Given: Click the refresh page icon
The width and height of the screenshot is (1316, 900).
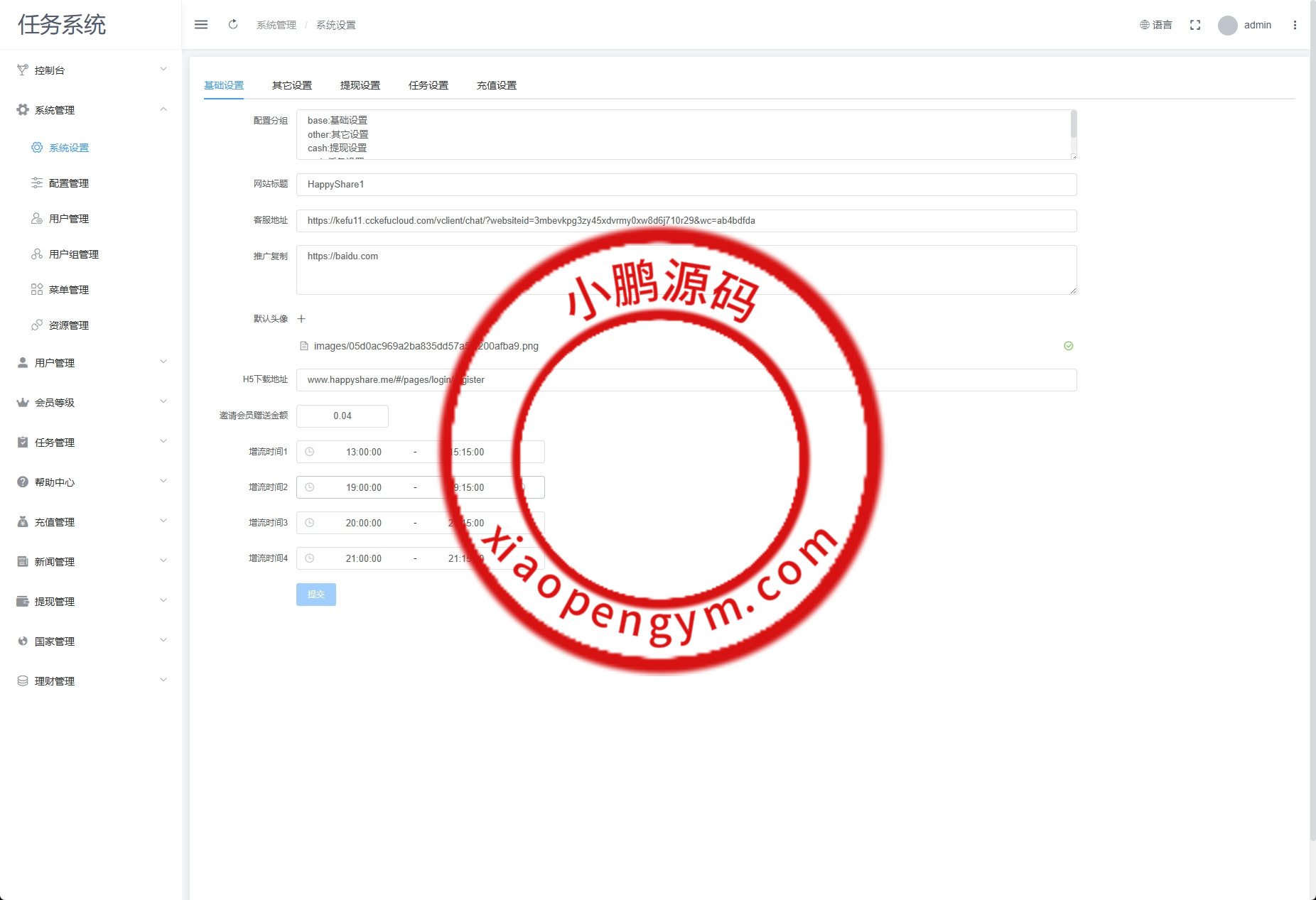Looking at the screenshot, I should click(x=233, y=25).
